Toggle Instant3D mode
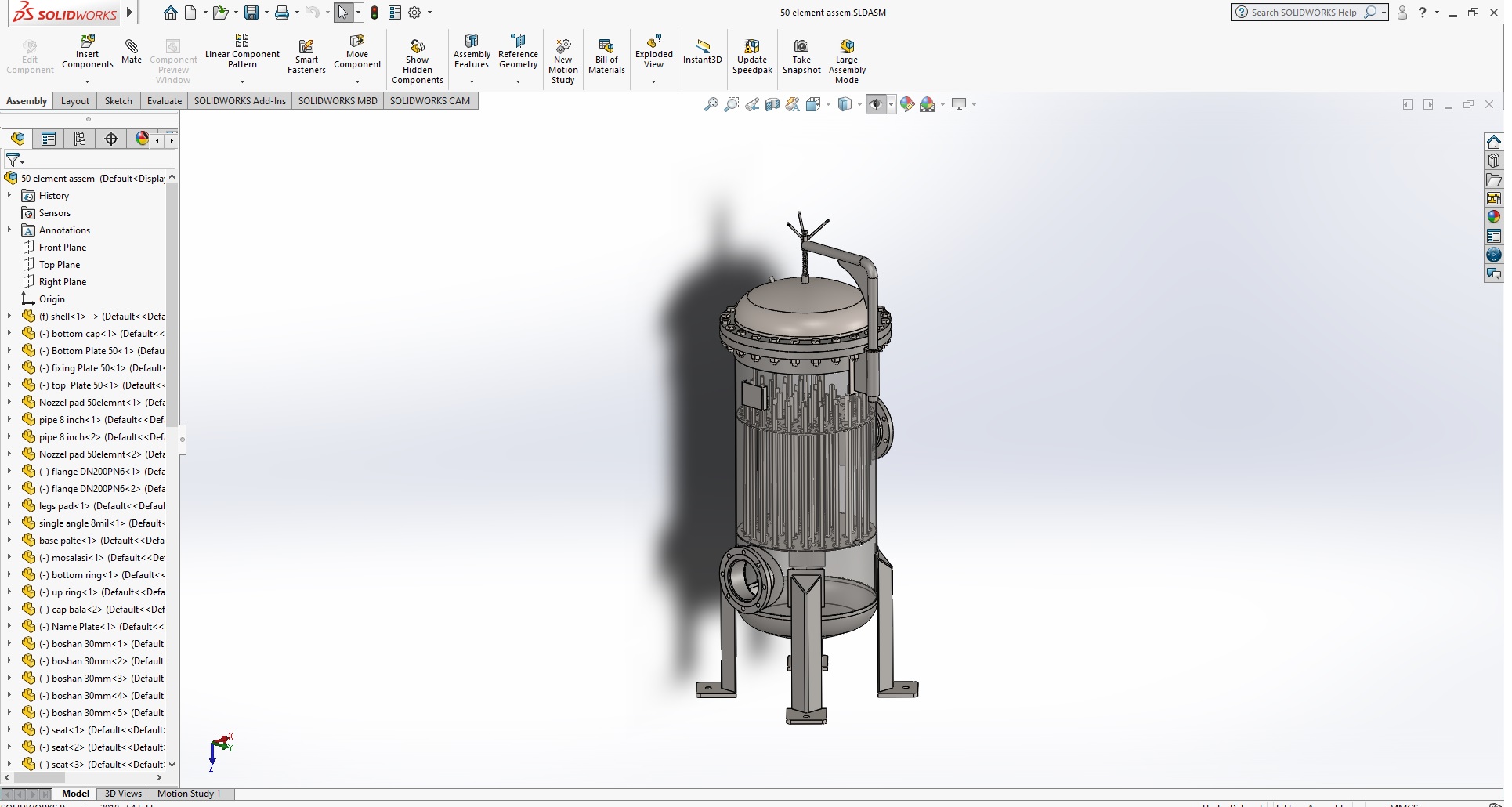The height and width of the screenshot is (807, 1512). pyautogui.click(x=702, y=51)
